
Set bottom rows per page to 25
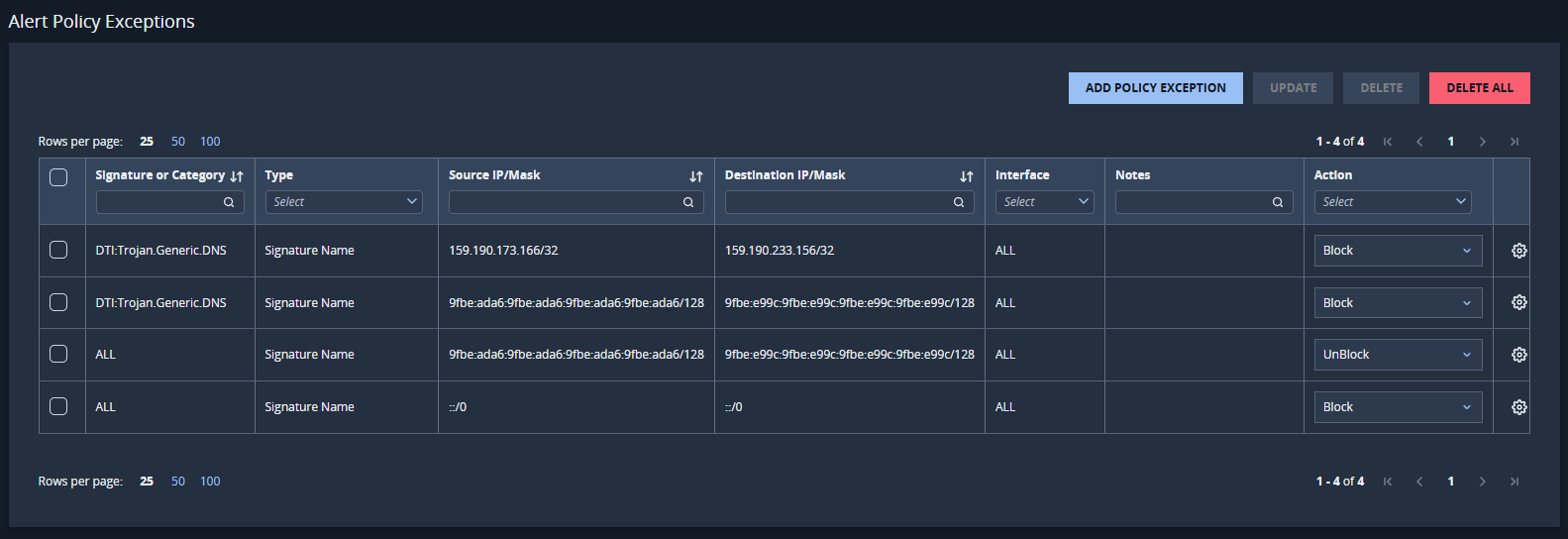(147, 482)
